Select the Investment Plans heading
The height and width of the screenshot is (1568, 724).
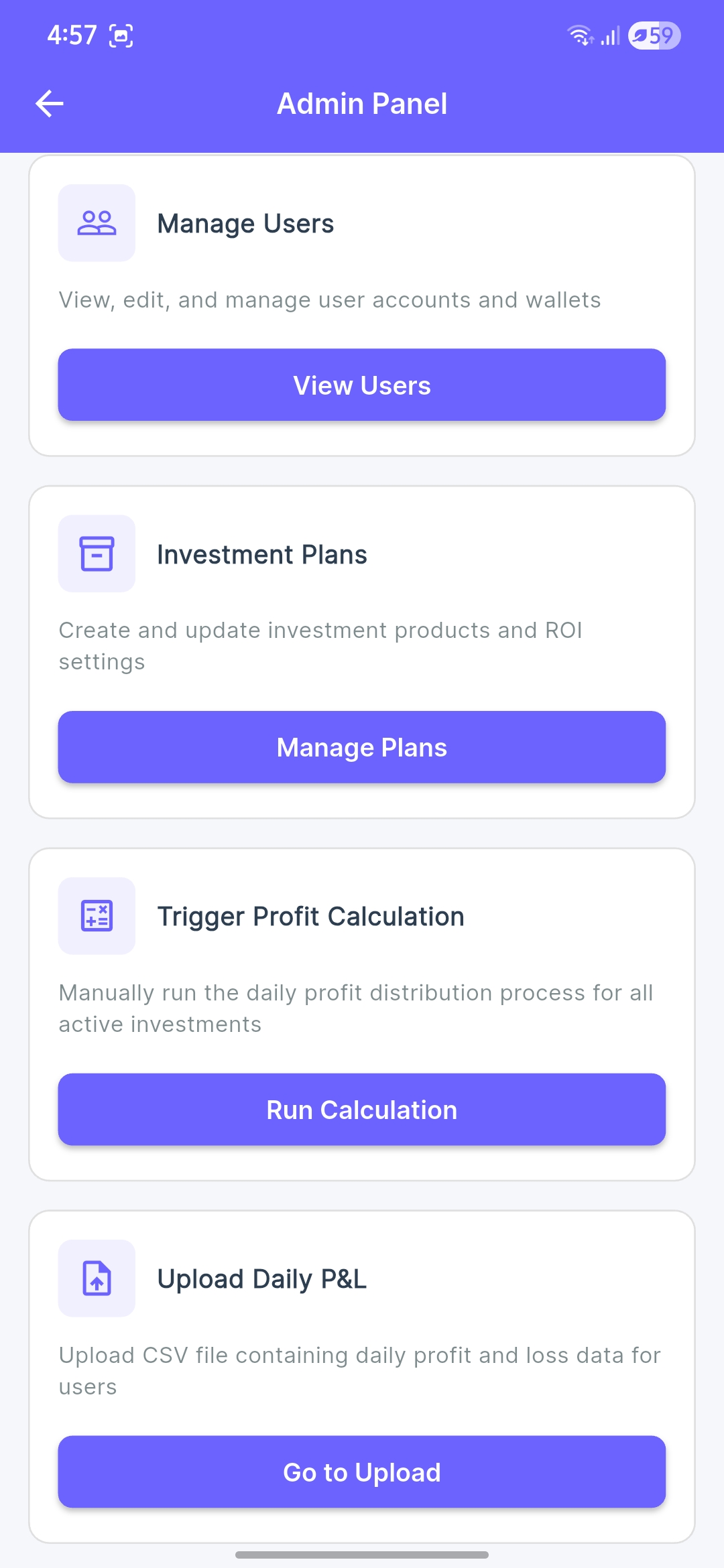(262, 555)
